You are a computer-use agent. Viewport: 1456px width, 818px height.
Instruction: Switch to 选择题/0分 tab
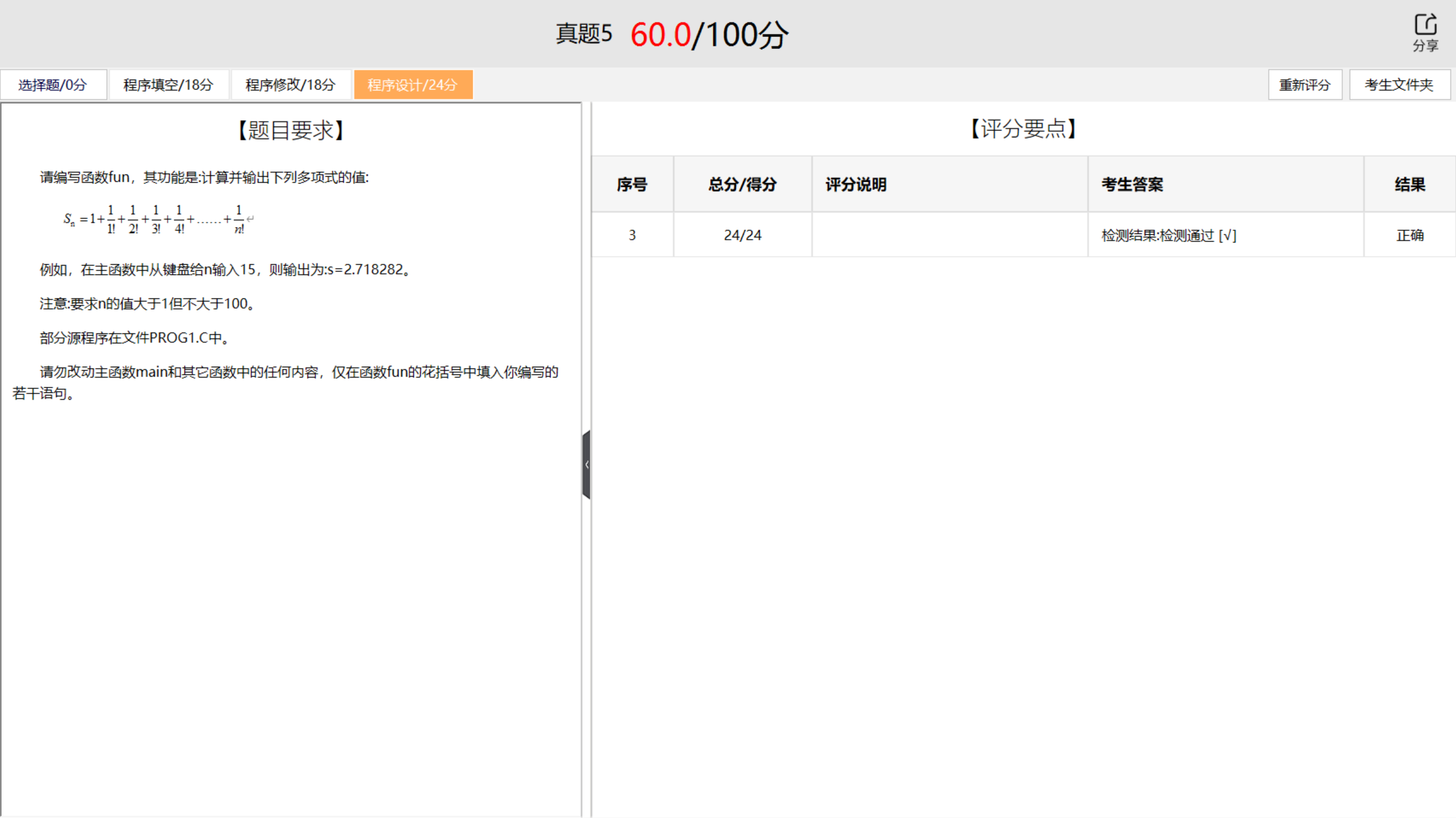[53, 85]
